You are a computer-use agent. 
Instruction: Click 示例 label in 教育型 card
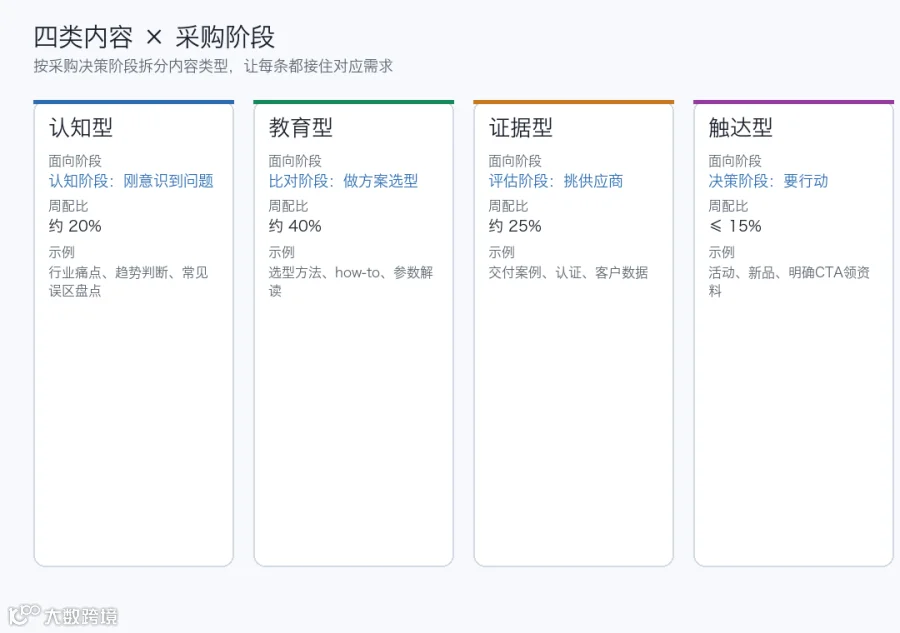tap(281, 252)
